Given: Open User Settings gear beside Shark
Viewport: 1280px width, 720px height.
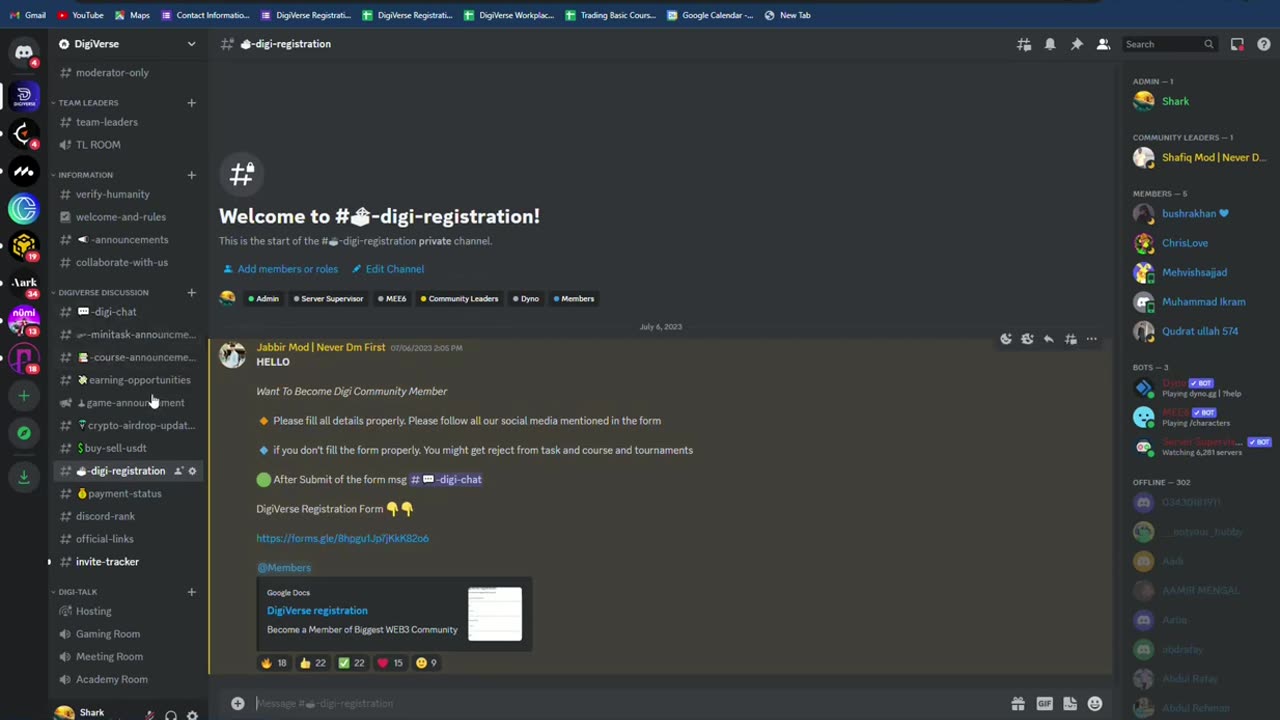Looking at the screenshot, I should [x=192, y=715].
